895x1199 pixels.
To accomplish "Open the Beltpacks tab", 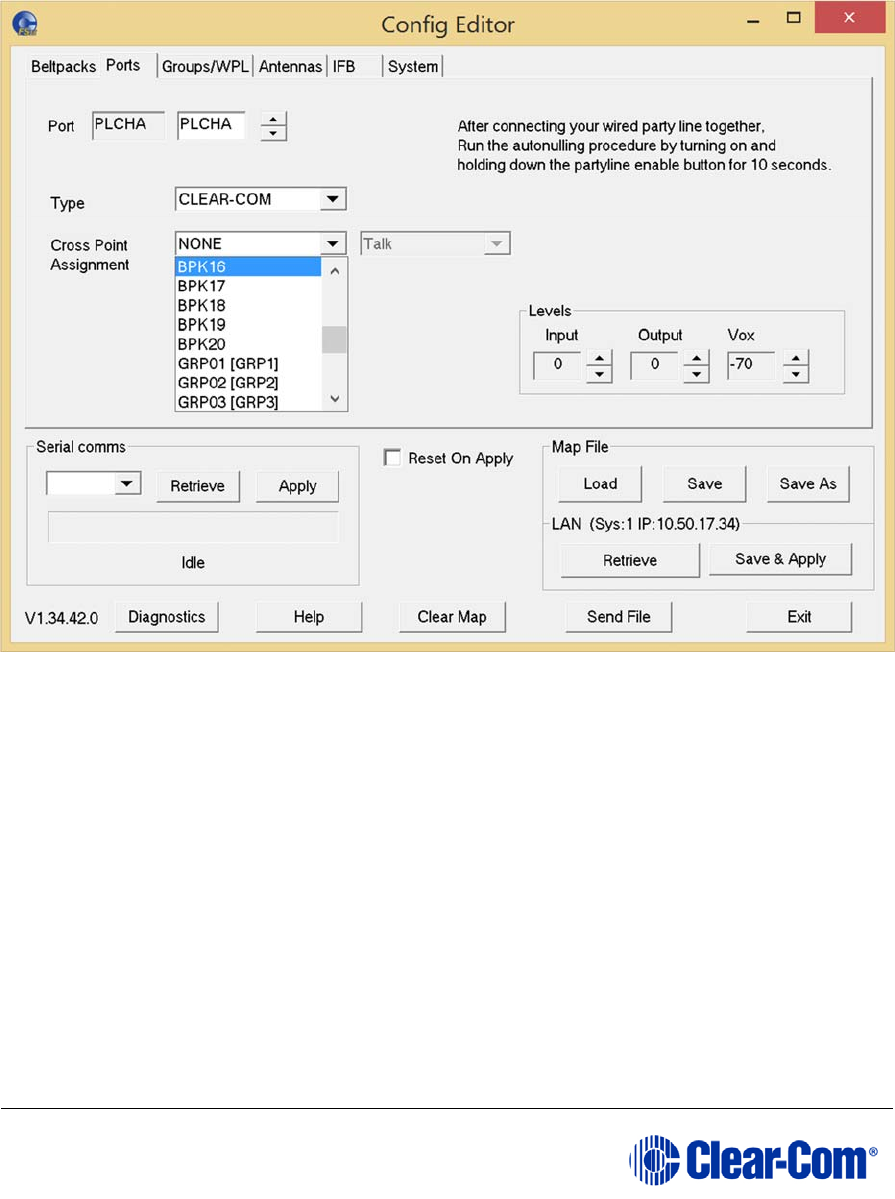I will pyautogui.click(x=63, y=67).
